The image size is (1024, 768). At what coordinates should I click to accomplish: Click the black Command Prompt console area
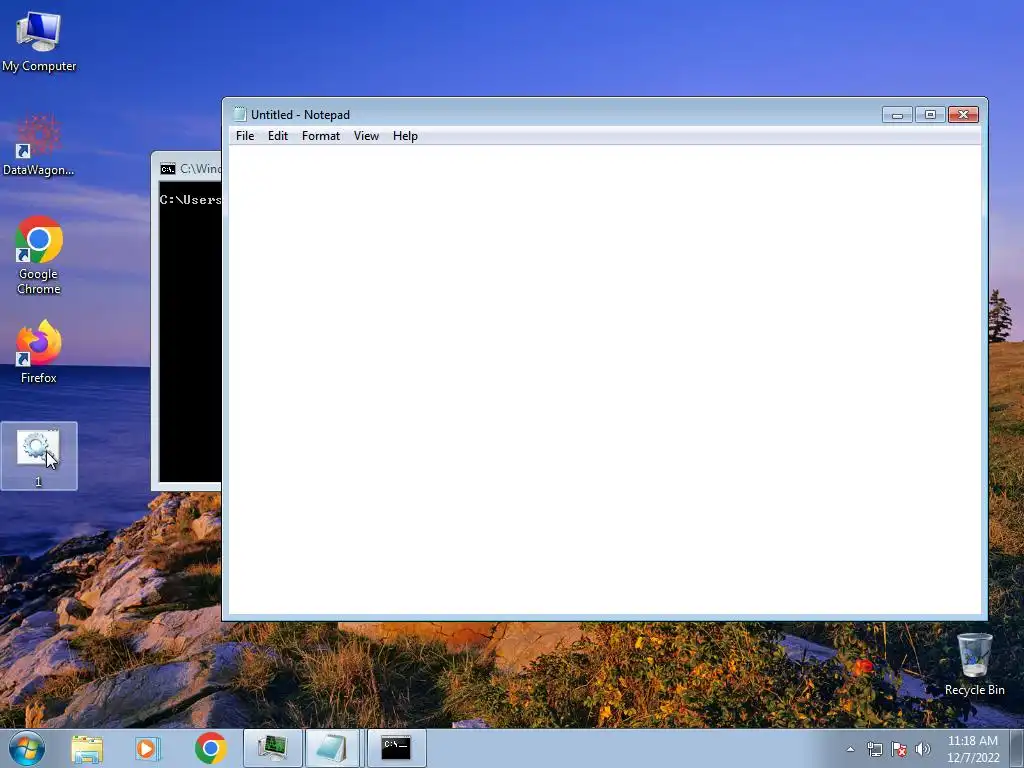tap(190, 332)
